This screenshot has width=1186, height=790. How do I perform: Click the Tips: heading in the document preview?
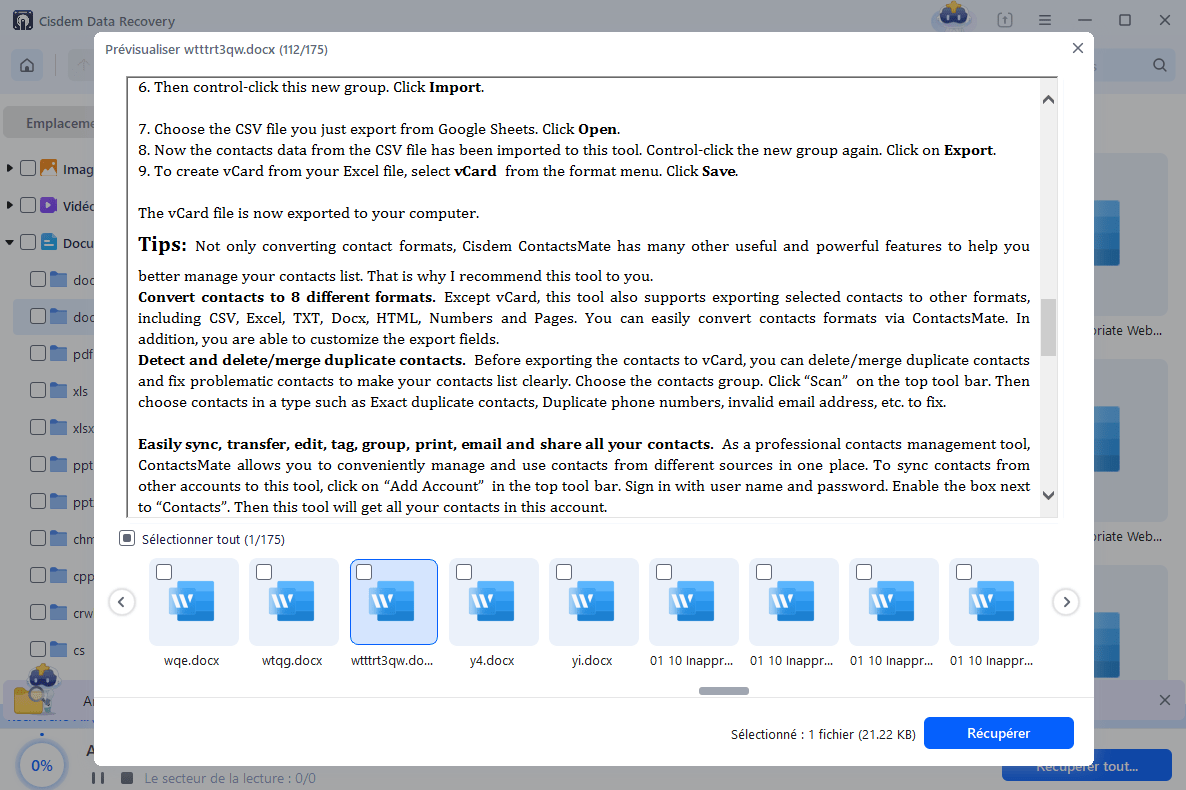pyautogui.click(x=162, y=244)
